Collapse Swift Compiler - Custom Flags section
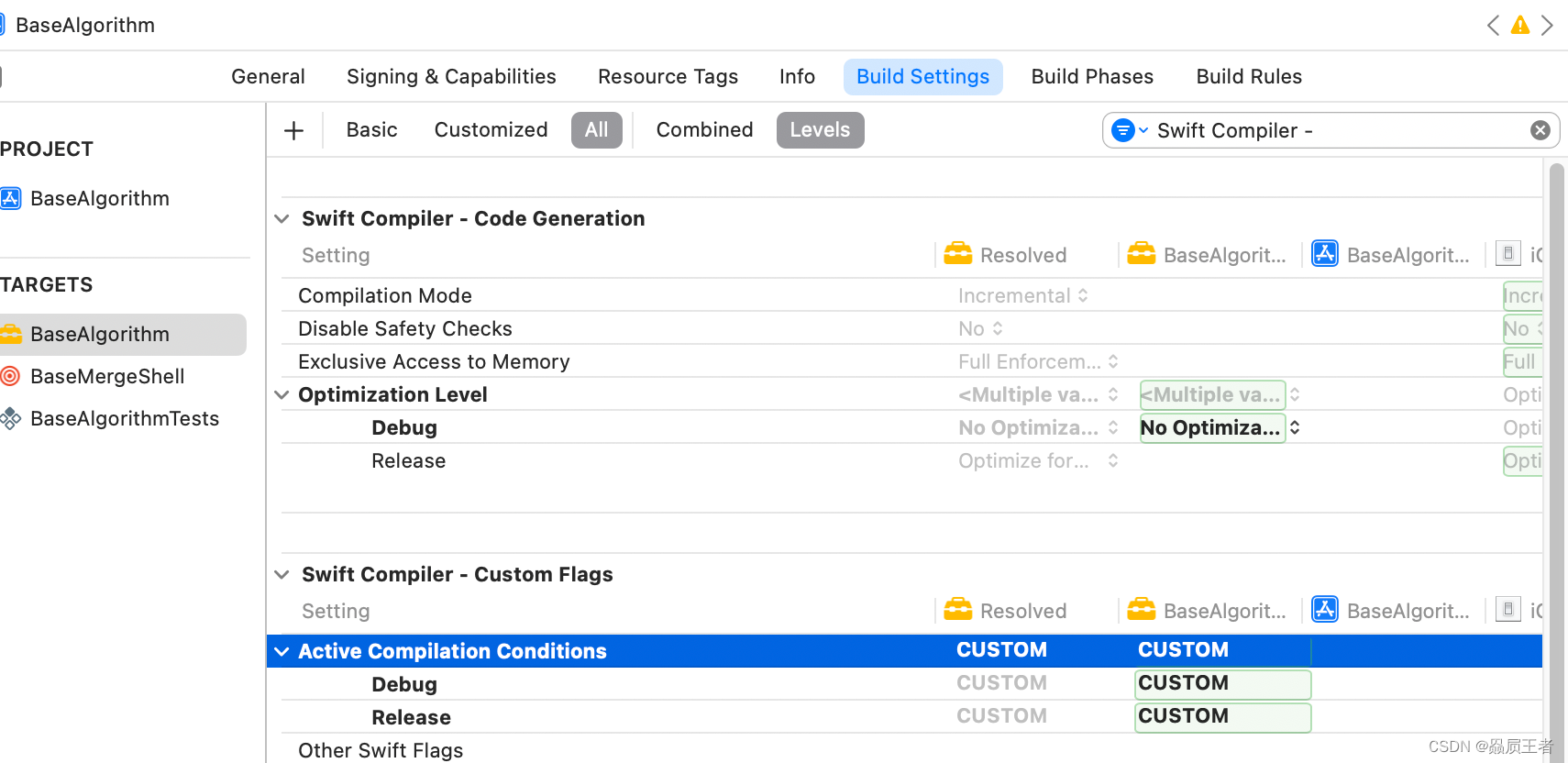 click(x=282, y=574)
